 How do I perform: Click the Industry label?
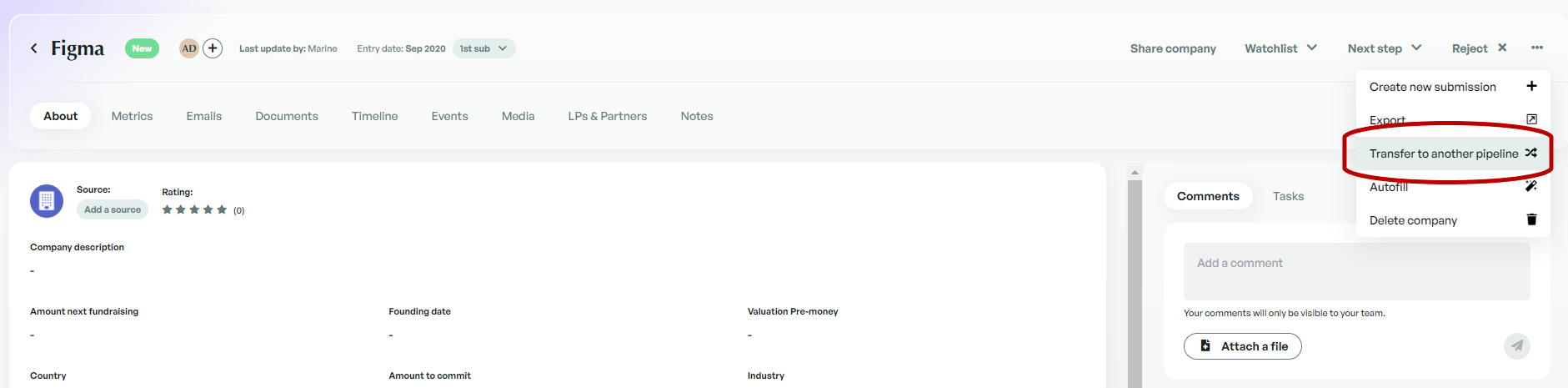click(766, 375)
